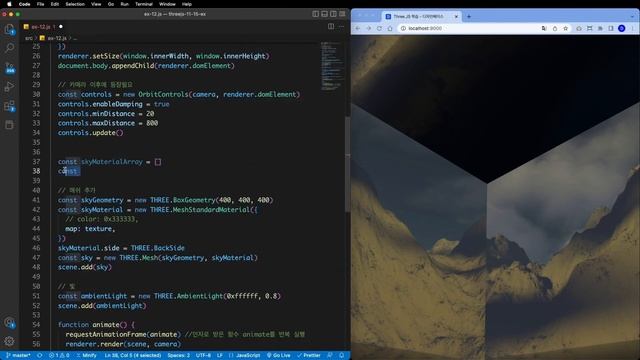
Task: Split the editor to the right
Action: click(331, 27)
